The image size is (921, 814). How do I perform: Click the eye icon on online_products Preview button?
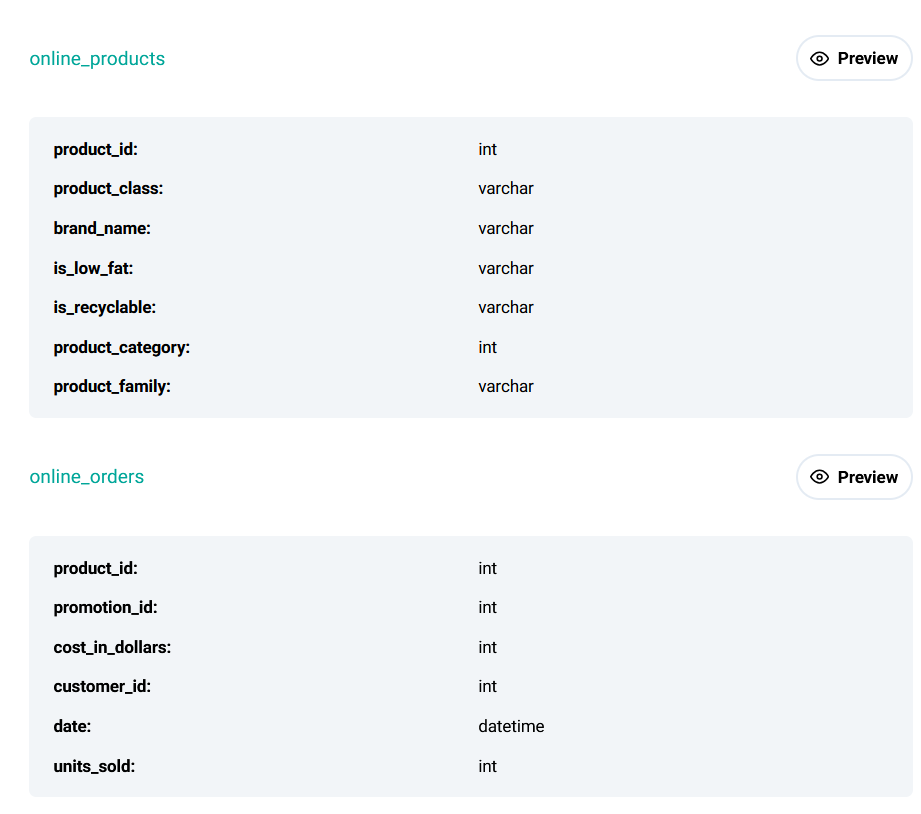[x=820, y=58]
